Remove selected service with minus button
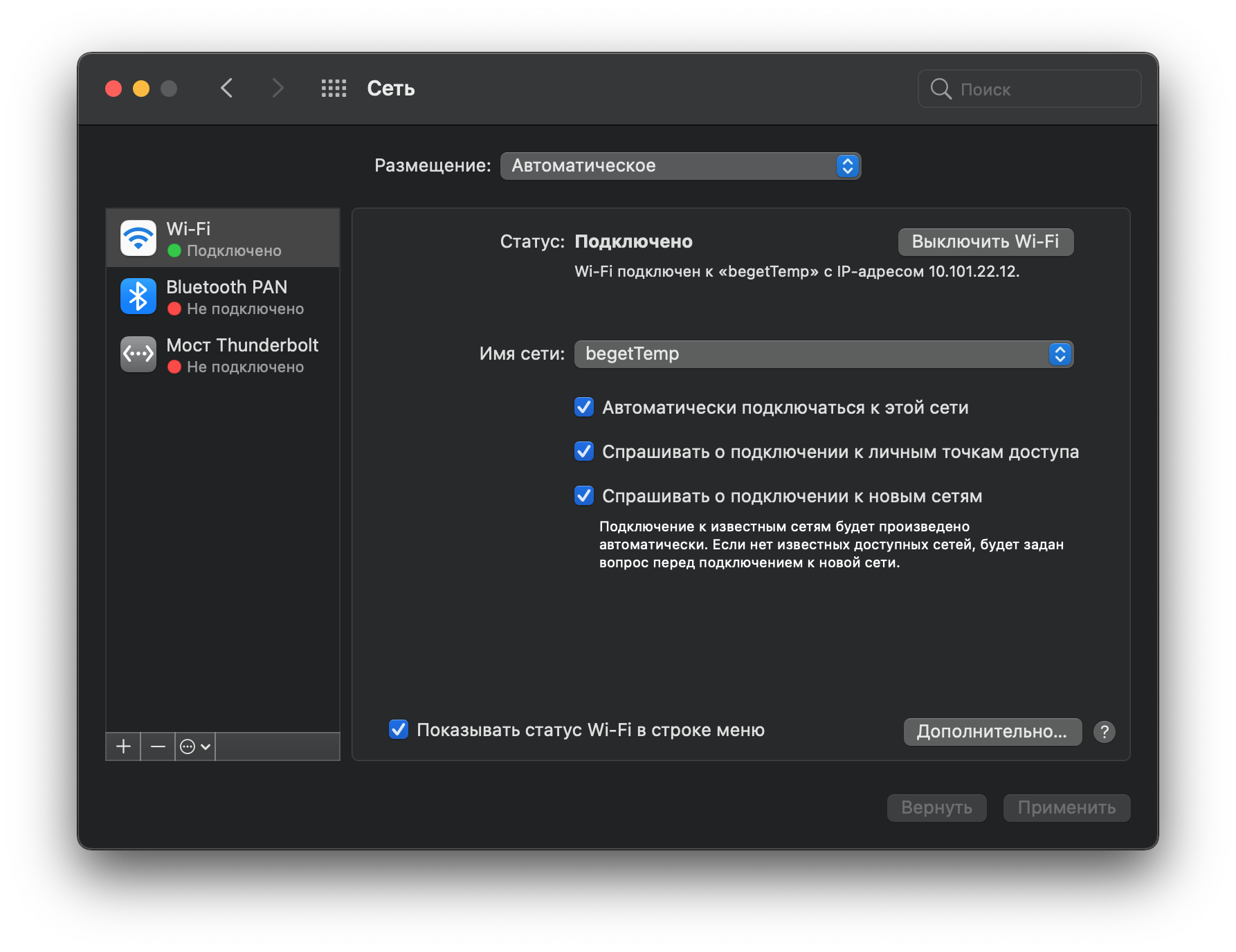 click(x=158, y=747)
